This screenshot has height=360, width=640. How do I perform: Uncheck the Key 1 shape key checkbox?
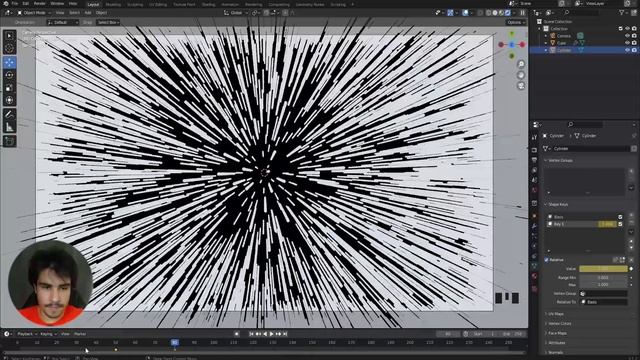(620, 224)
